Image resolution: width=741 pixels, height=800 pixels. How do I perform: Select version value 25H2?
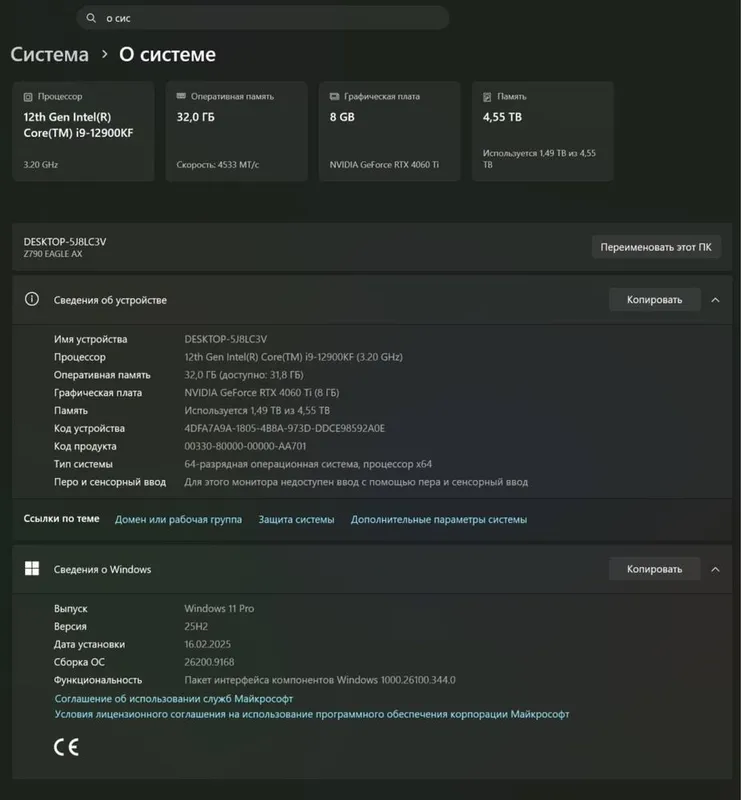[196, 627]
